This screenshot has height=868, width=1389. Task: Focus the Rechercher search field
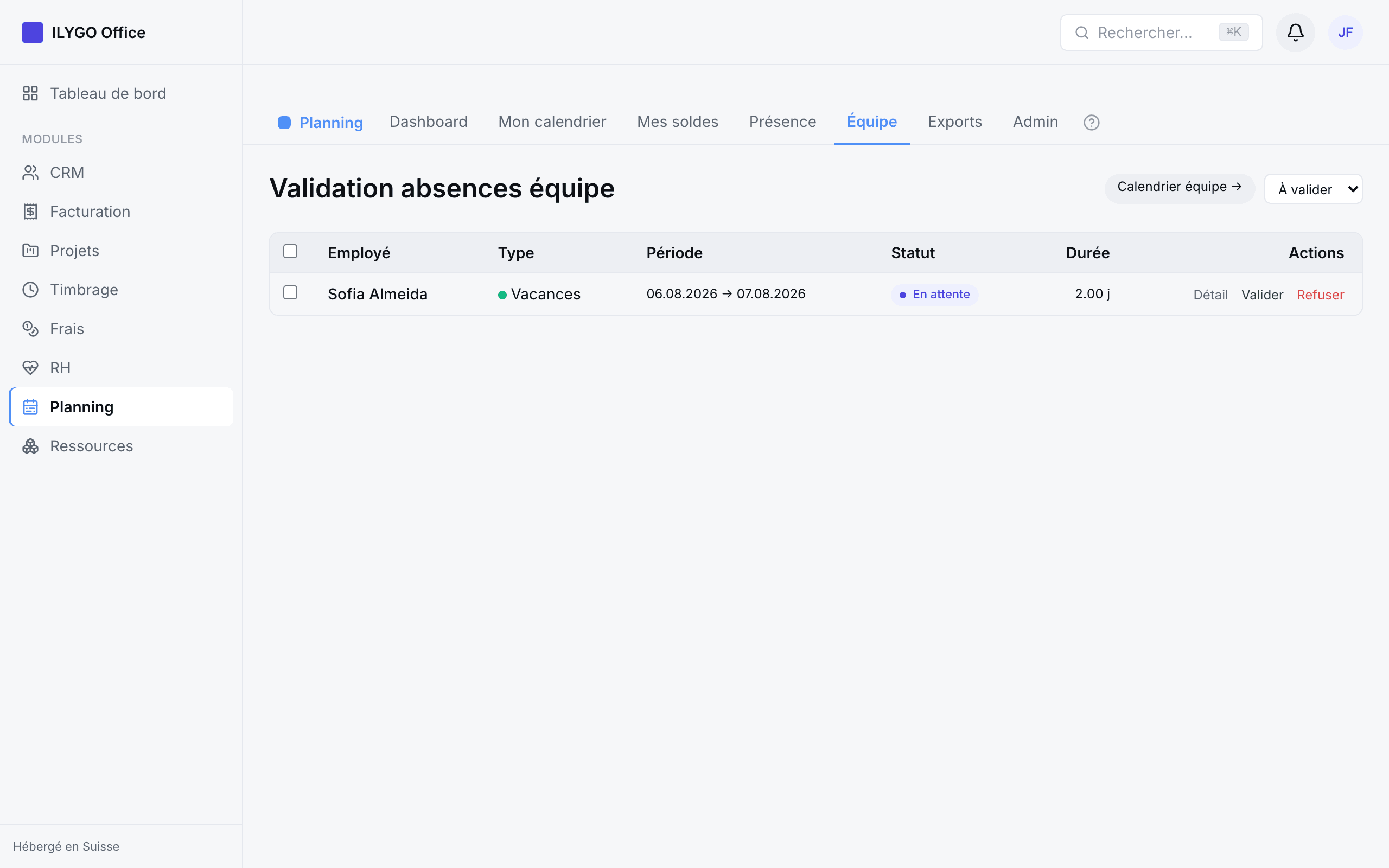coord(1161,33)
